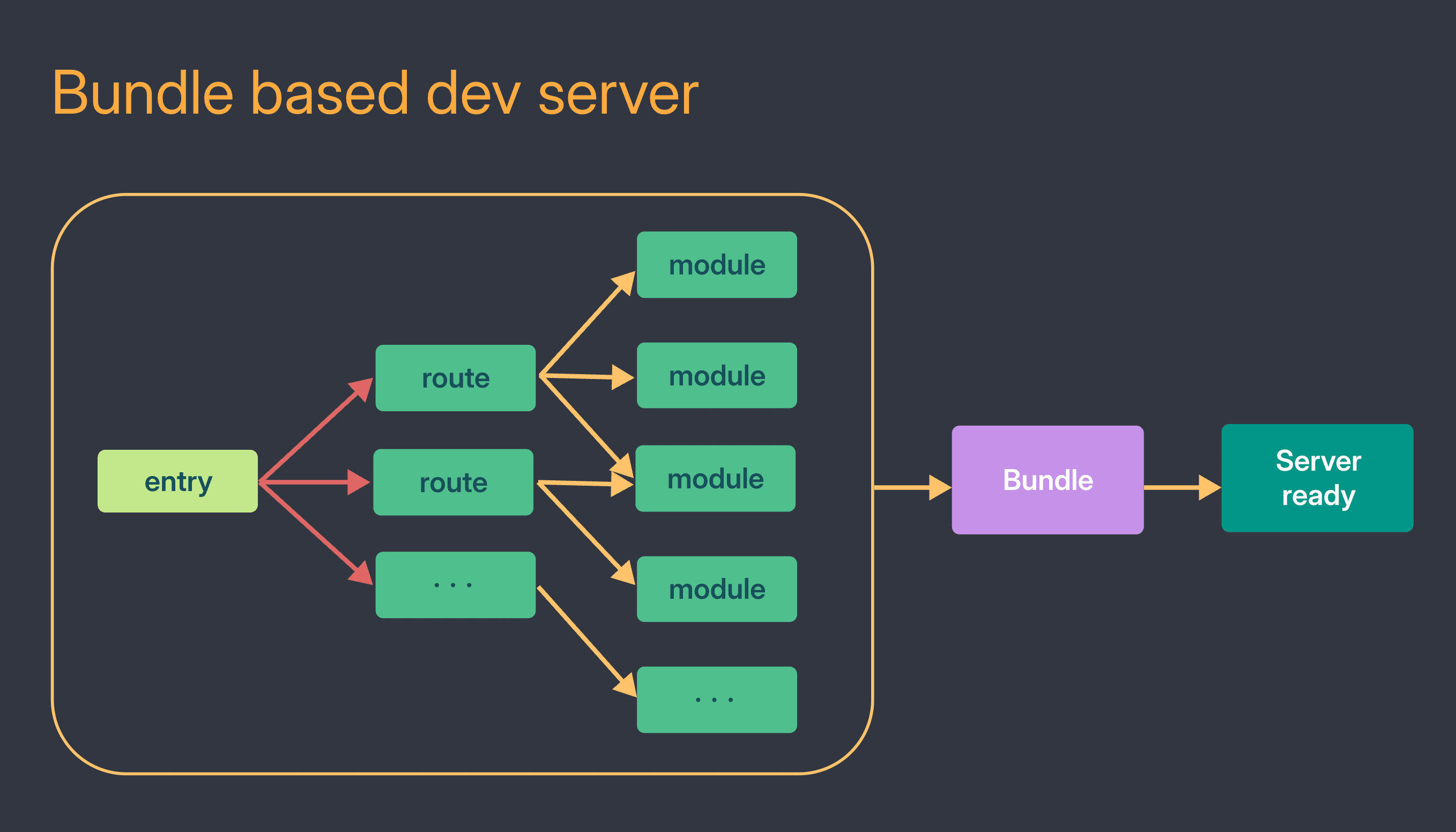This screenshot has width=1456, height=832.
Task: Click the orange rounded bundling container border
Action: pos(457,194)
